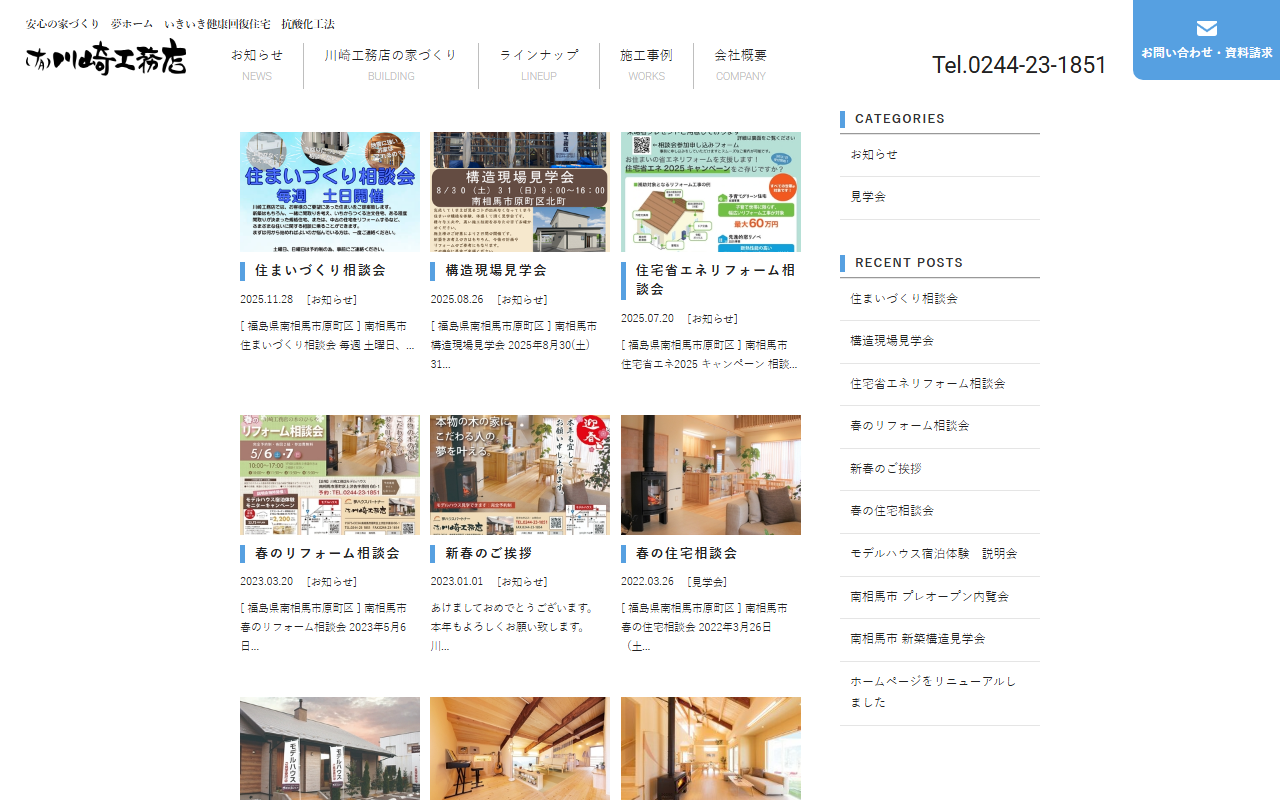Viewport: 1280px width, 800px height.
Task: Open the 新春のご挨拶 post thumbnail image
Action: click(519, 475)
